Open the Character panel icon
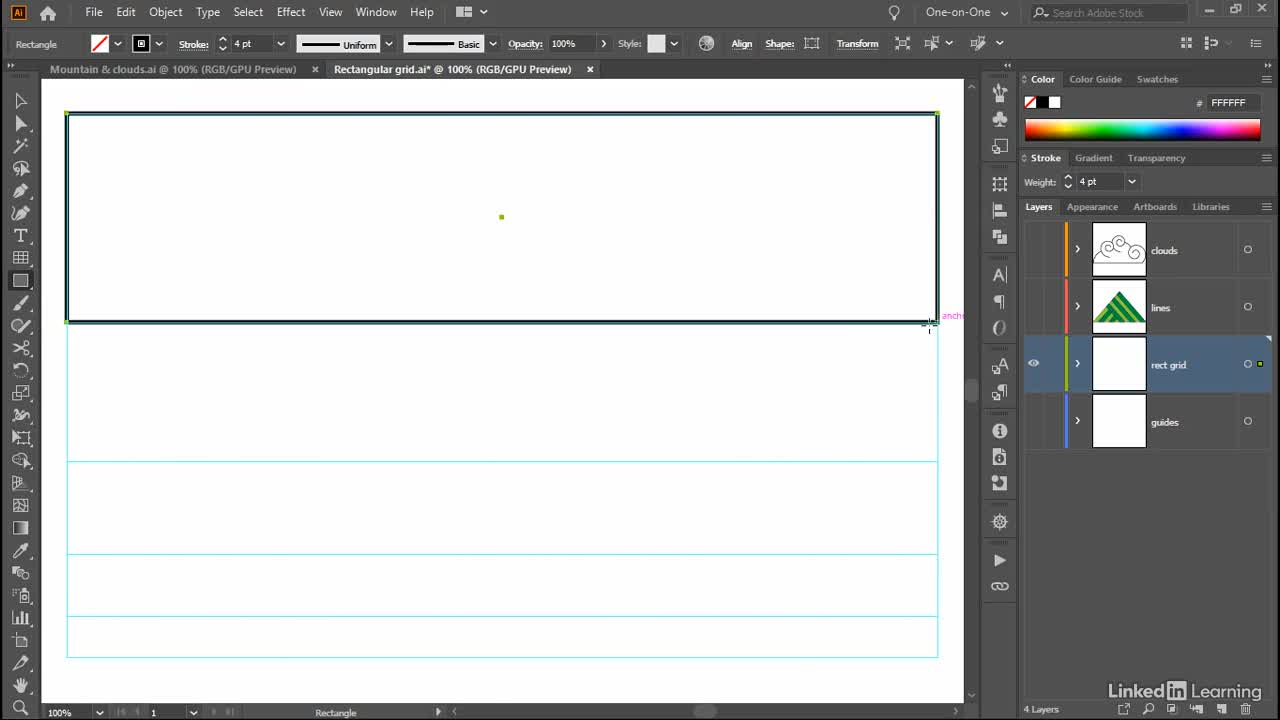The height and width of the screenshot is (720, 1280). click(x=999, y=275)
